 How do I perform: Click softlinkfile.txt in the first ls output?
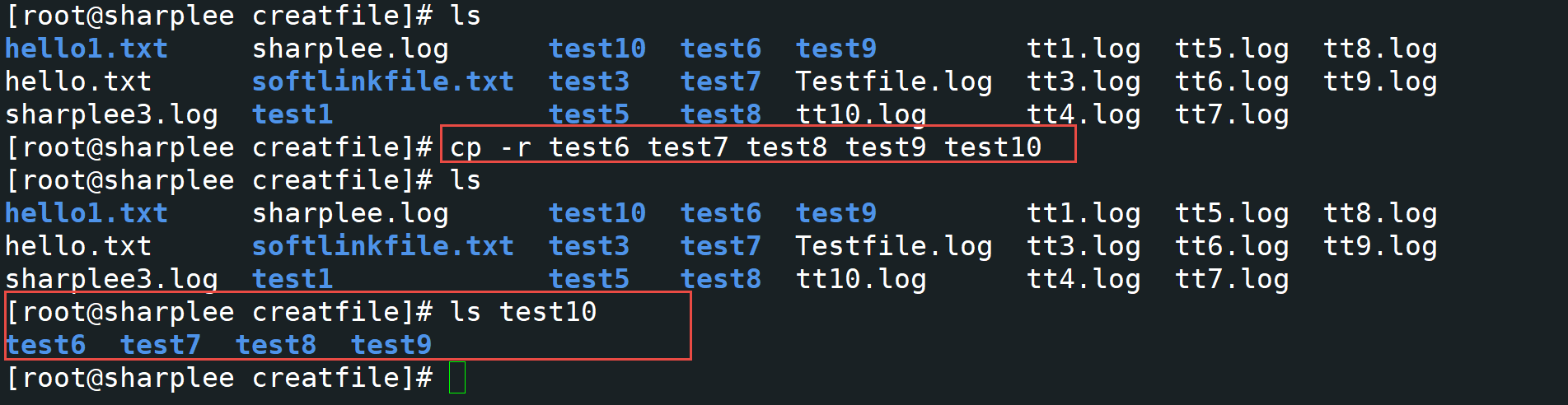[383, 81]
